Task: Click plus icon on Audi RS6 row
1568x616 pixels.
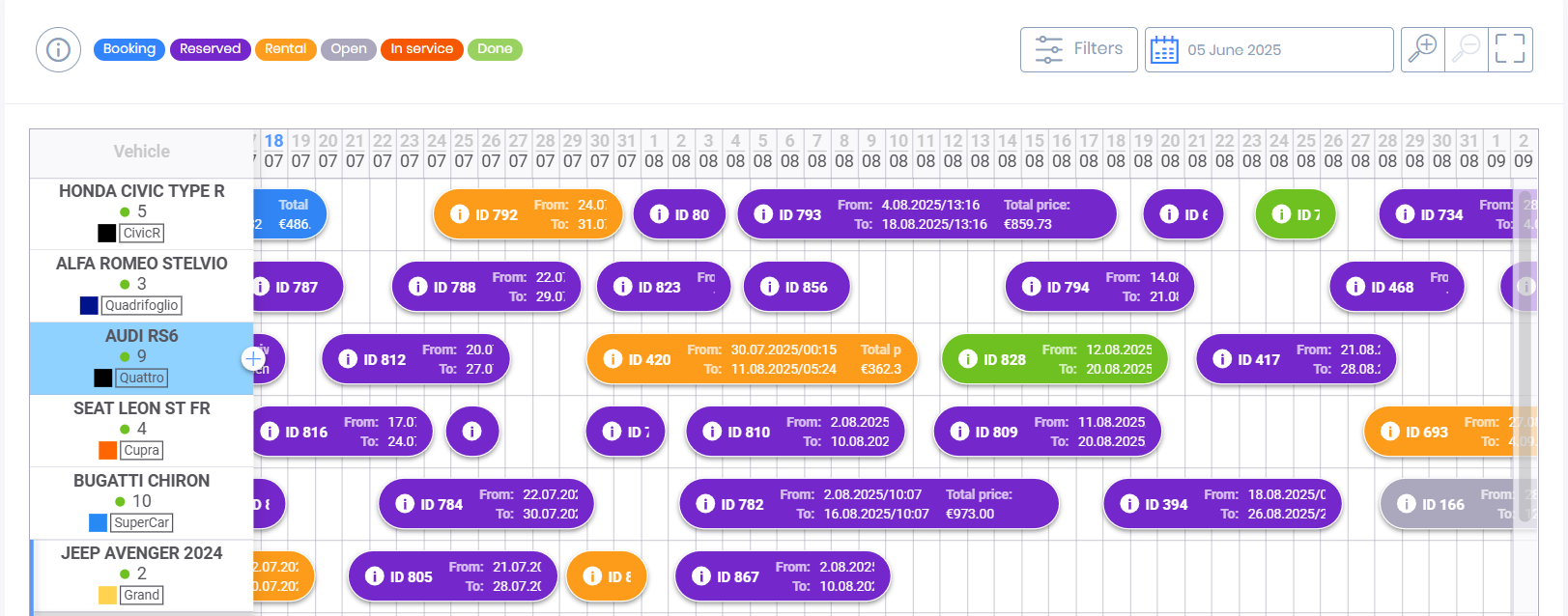Action: pyautogui.click(x=253, y=359)
